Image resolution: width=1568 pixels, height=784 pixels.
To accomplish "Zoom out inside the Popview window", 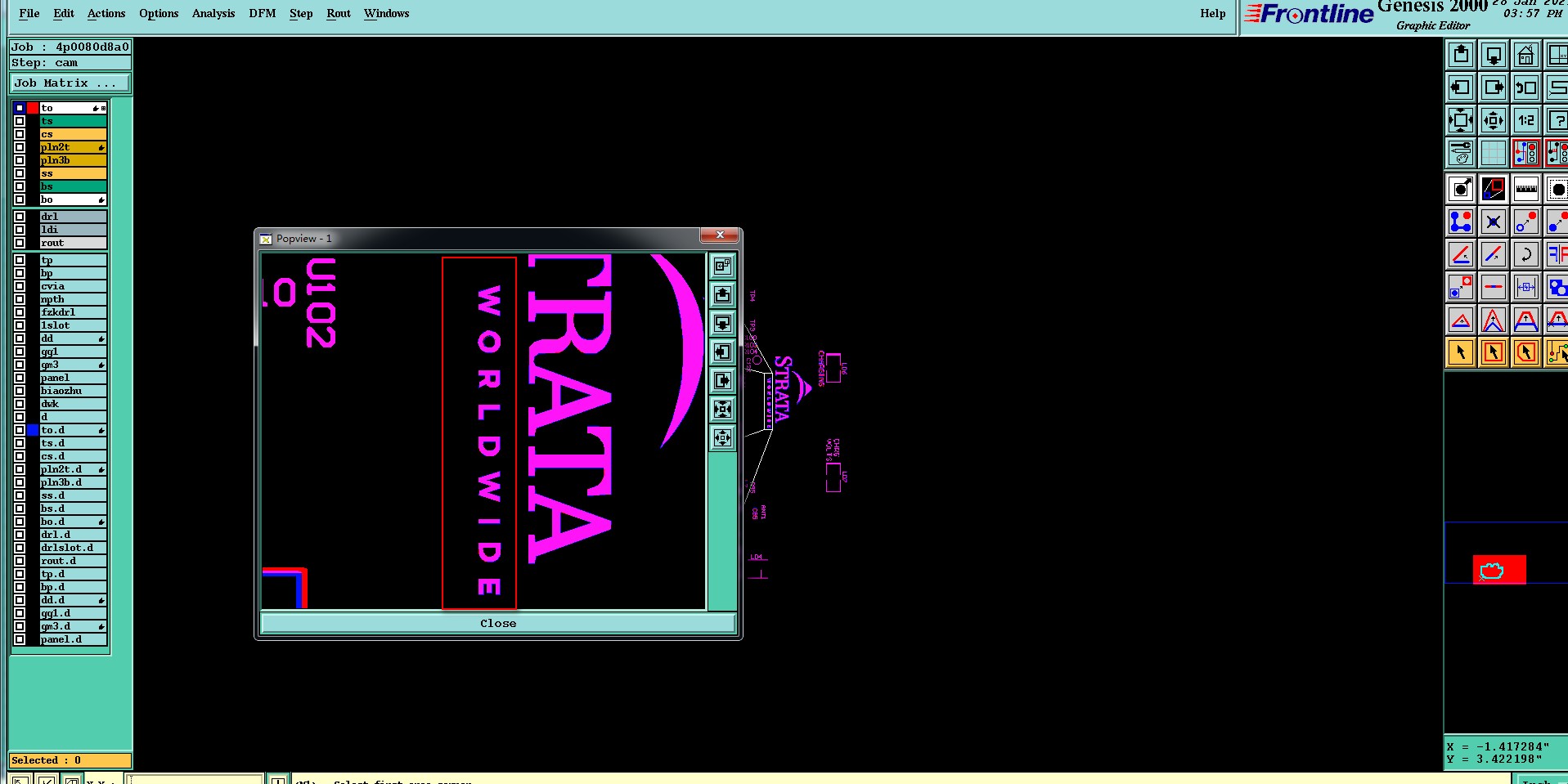I will [x=722, y=437].
